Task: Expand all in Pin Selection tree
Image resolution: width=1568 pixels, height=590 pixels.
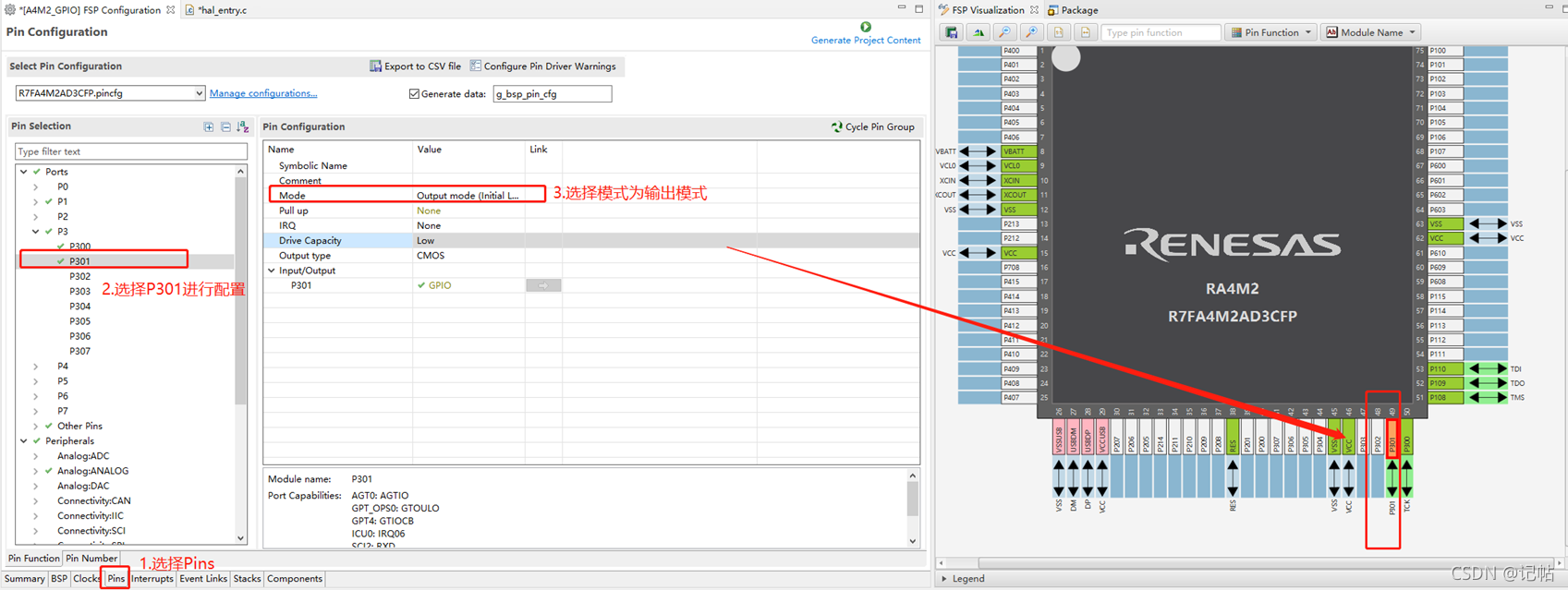Action: pyautogui.click(x=209, y=126)
